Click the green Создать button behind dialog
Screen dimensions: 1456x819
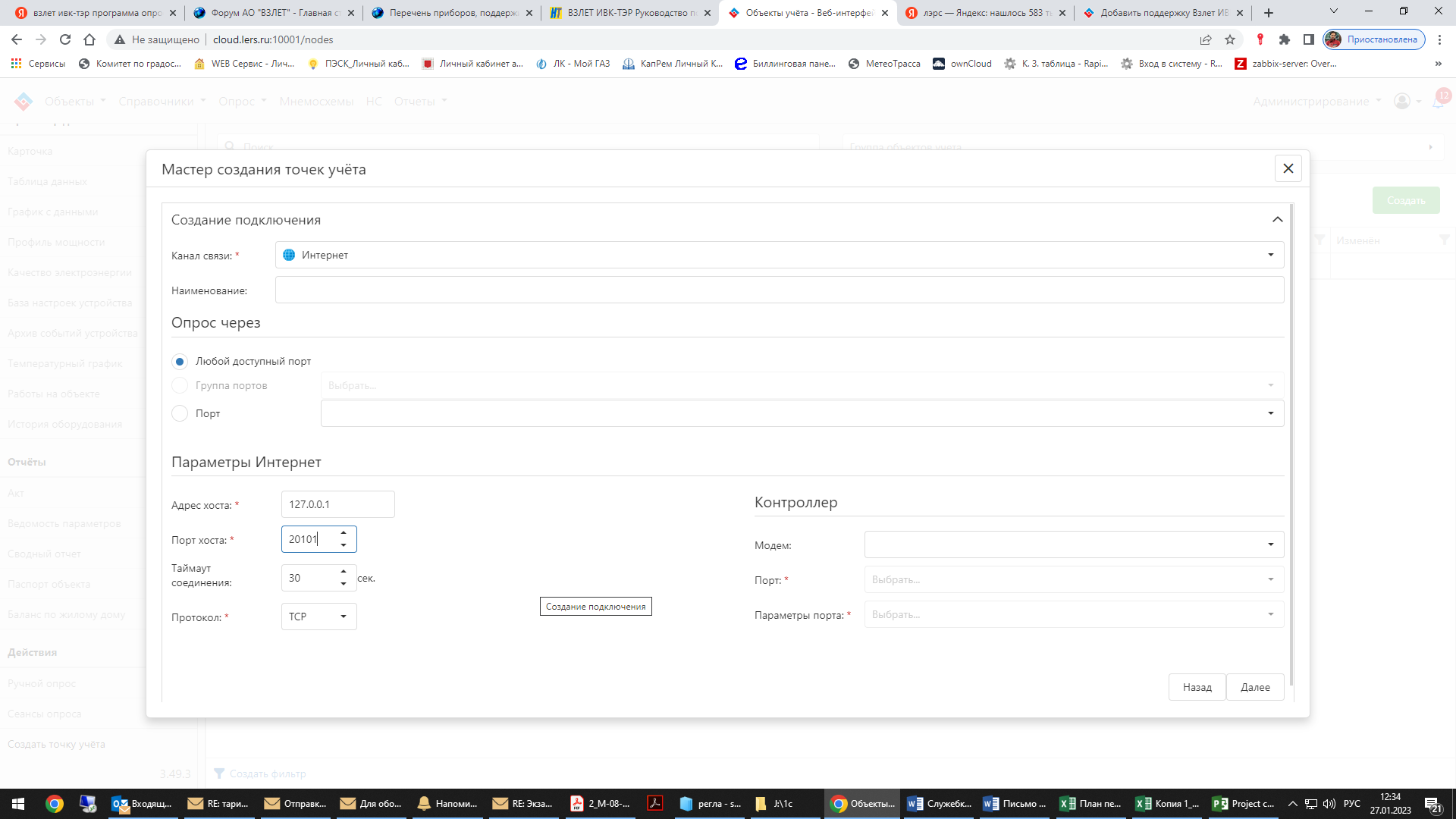1406,200
